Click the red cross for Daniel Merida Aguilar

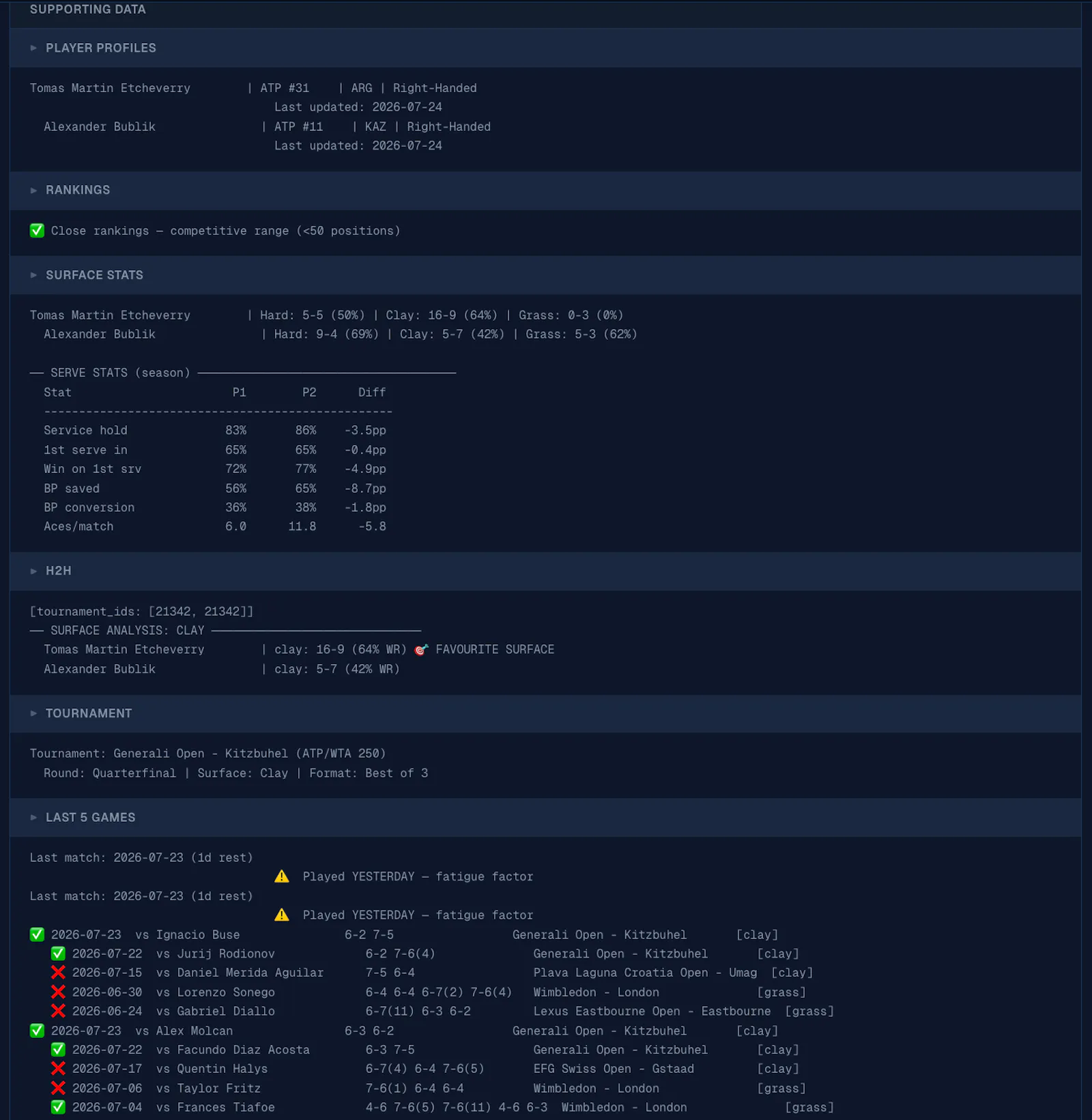58,973
